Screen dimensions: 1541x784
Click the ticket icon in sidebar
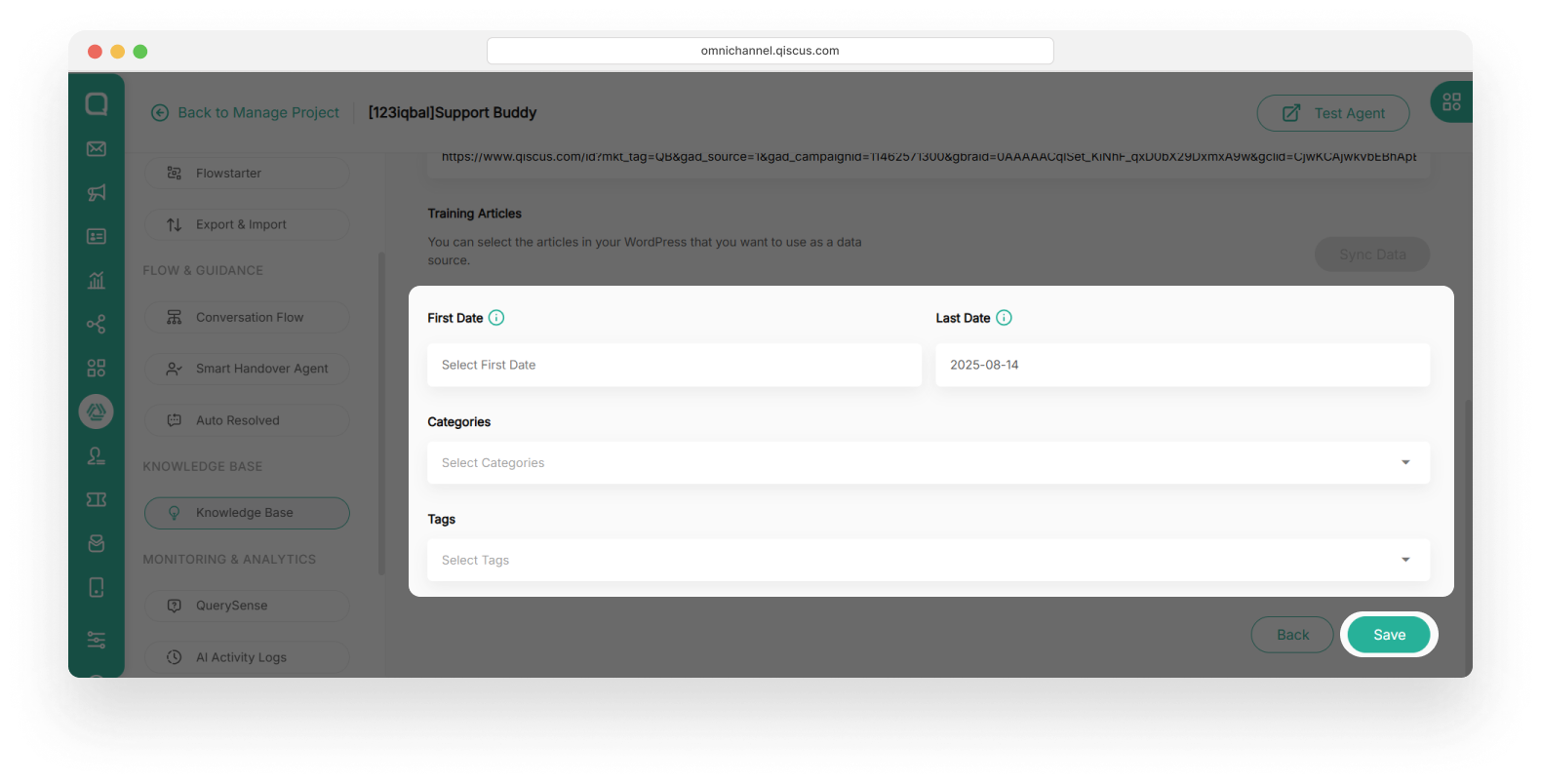[96, 499]
